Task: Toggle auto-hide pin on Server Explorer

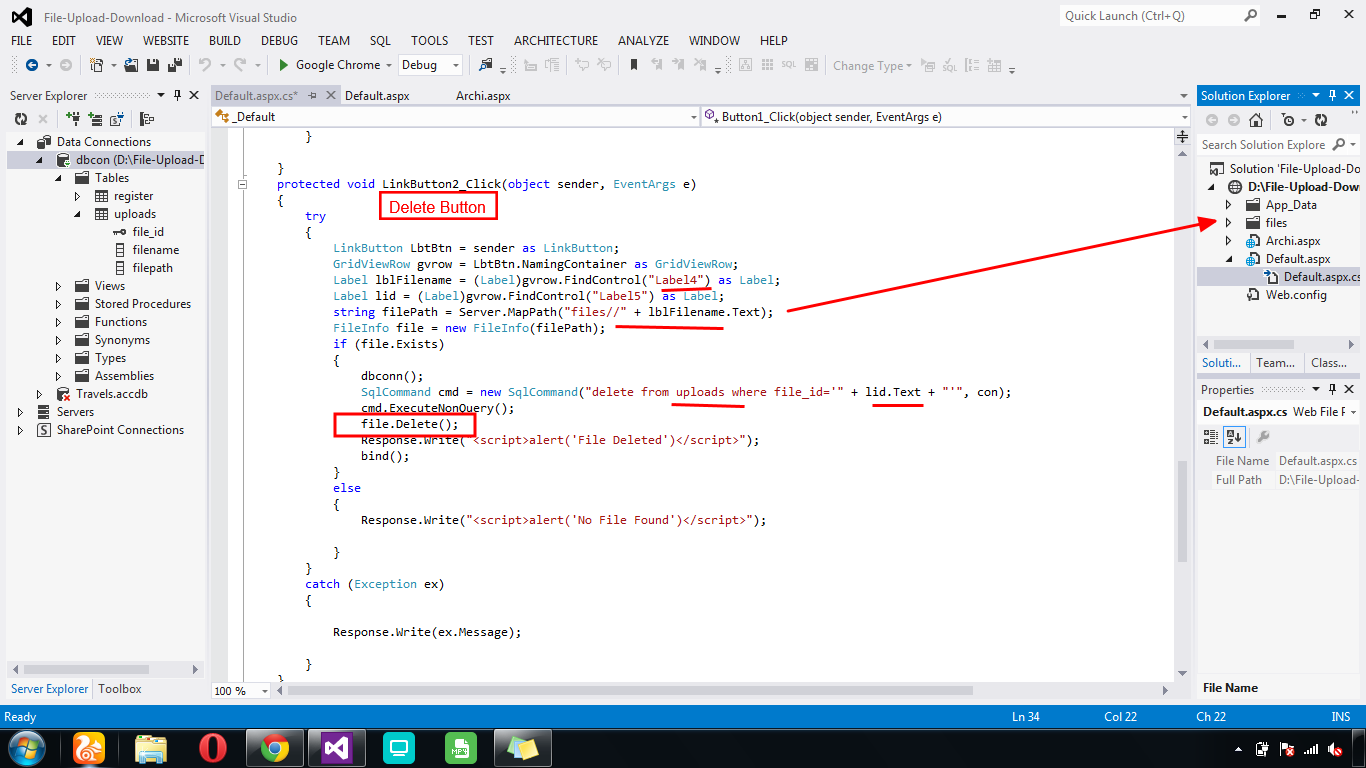Action: pyautogui.click(x=177, y=96)
